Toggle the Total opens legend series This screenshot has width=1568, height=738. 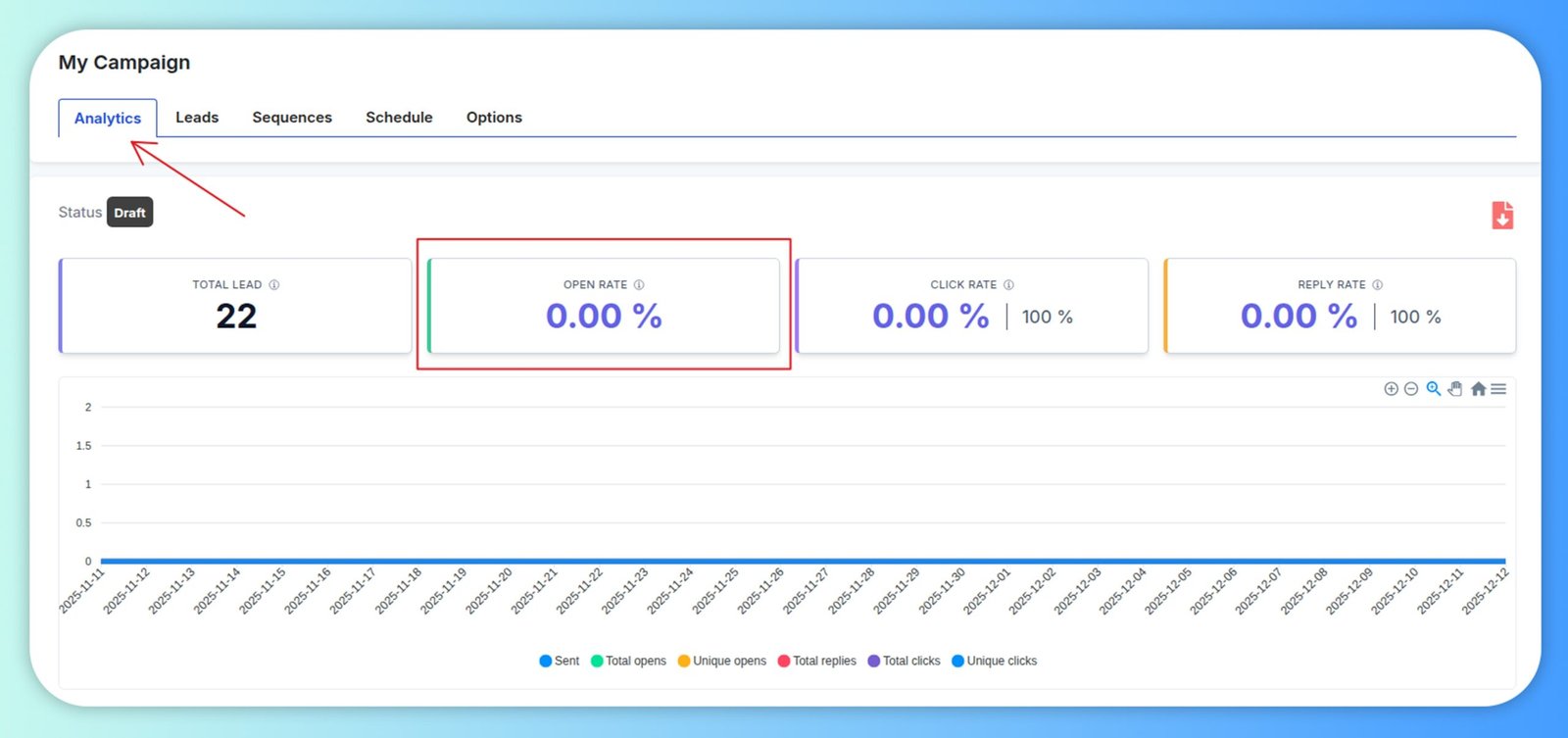coord(628,661)
